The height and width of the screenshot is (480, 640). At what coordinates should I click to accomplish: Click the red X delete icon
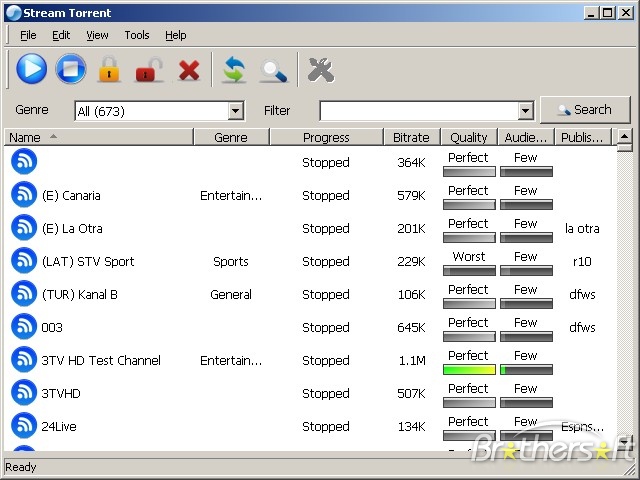pos(189,70)
